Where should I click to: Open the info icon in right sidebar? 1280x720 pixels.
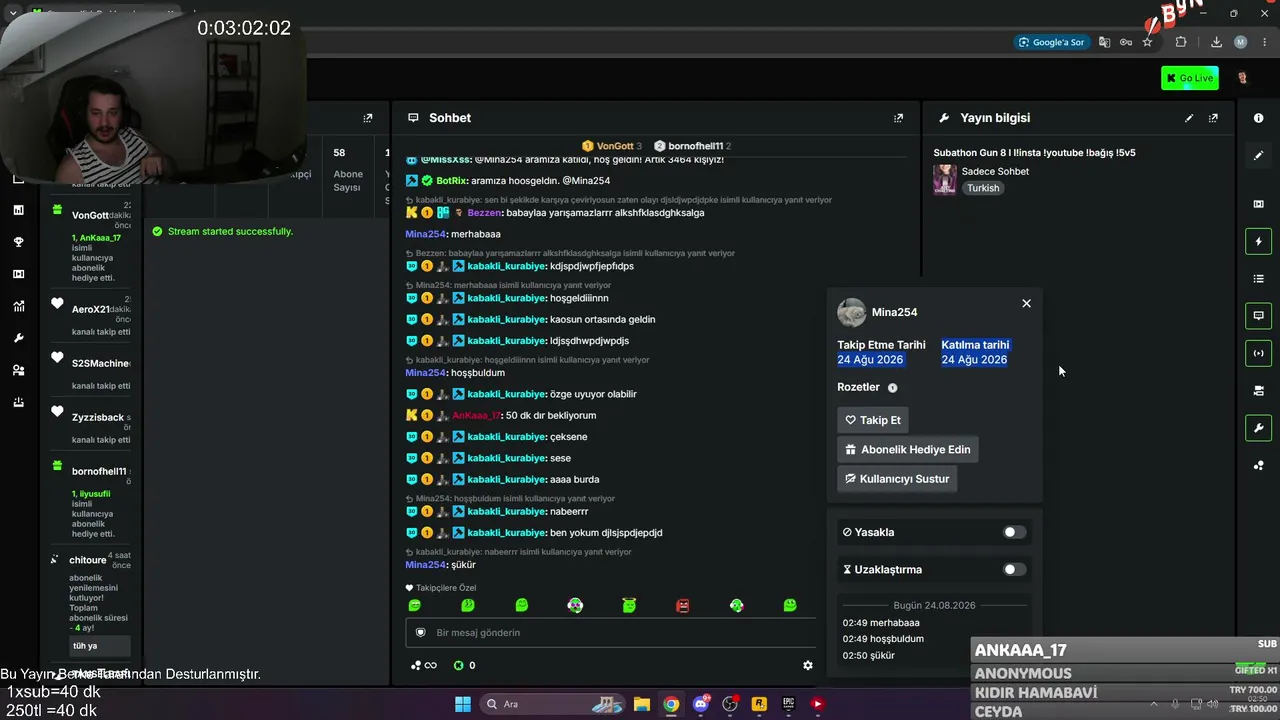[1258, 118]
